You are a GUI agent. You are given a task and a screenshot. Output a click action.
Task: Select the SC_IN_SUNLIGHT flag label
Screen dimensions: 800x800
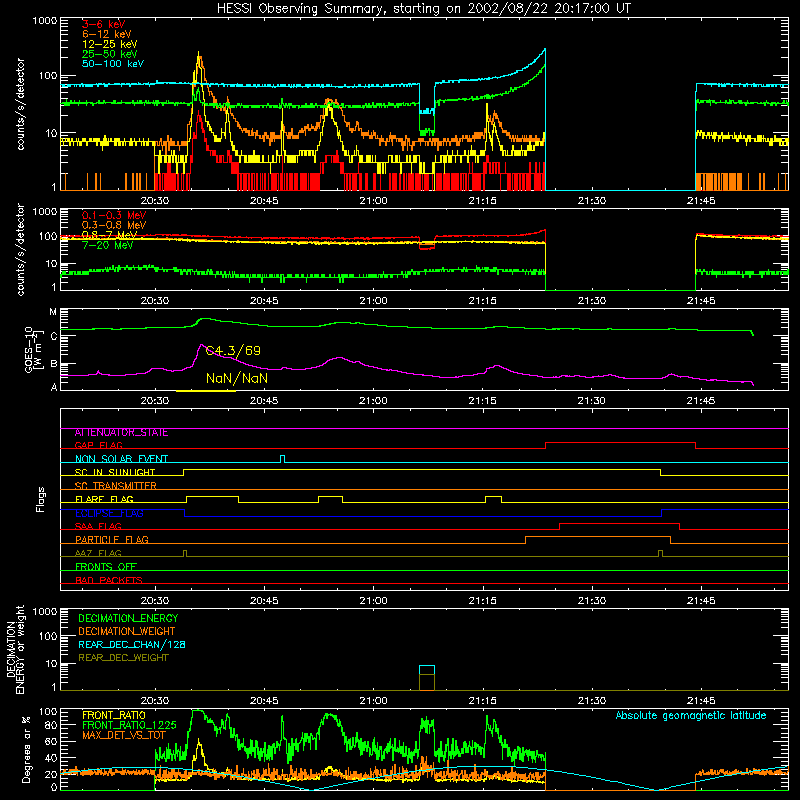click(x=115, y=472)
